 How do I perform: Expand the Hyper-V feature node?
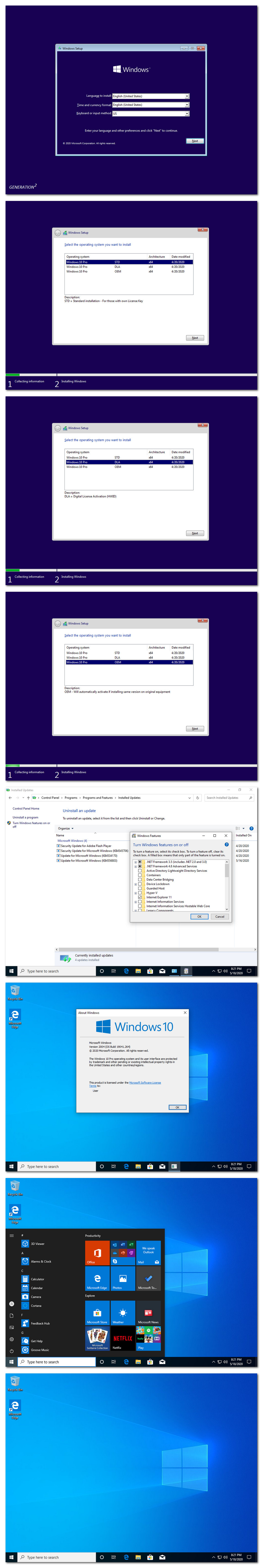click(x=135, y=893)
